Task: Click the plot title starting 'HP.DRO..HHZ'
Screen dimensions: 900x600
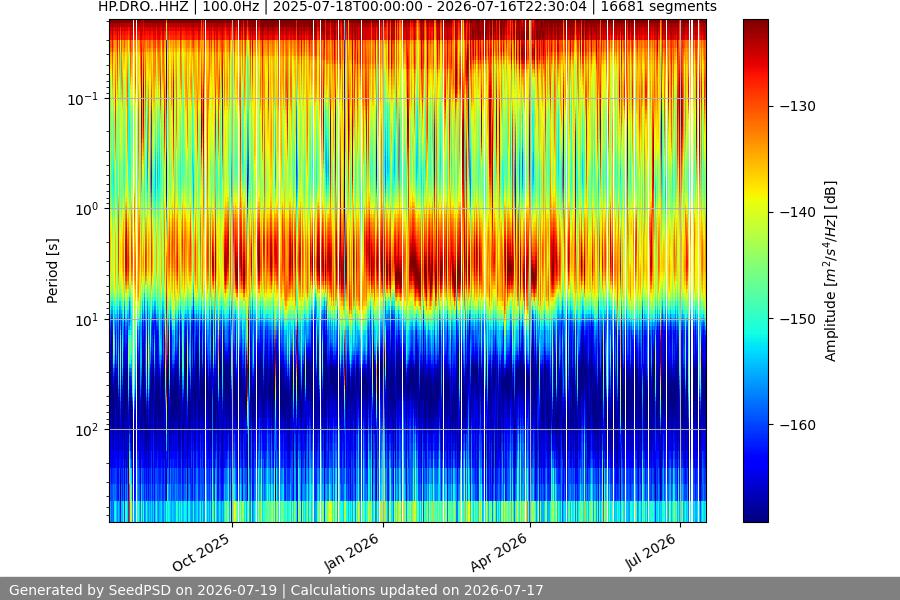Action: point(408,7)
